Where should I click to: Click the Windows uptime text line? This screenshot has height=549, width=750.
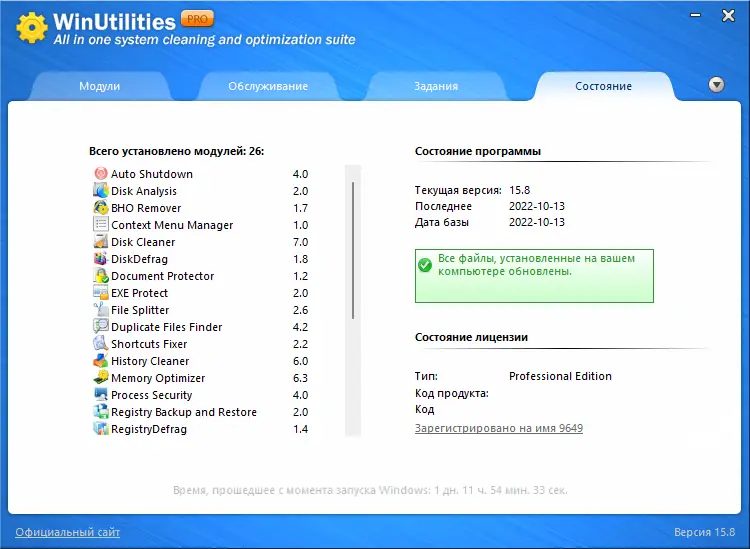(x=370, y=490)
